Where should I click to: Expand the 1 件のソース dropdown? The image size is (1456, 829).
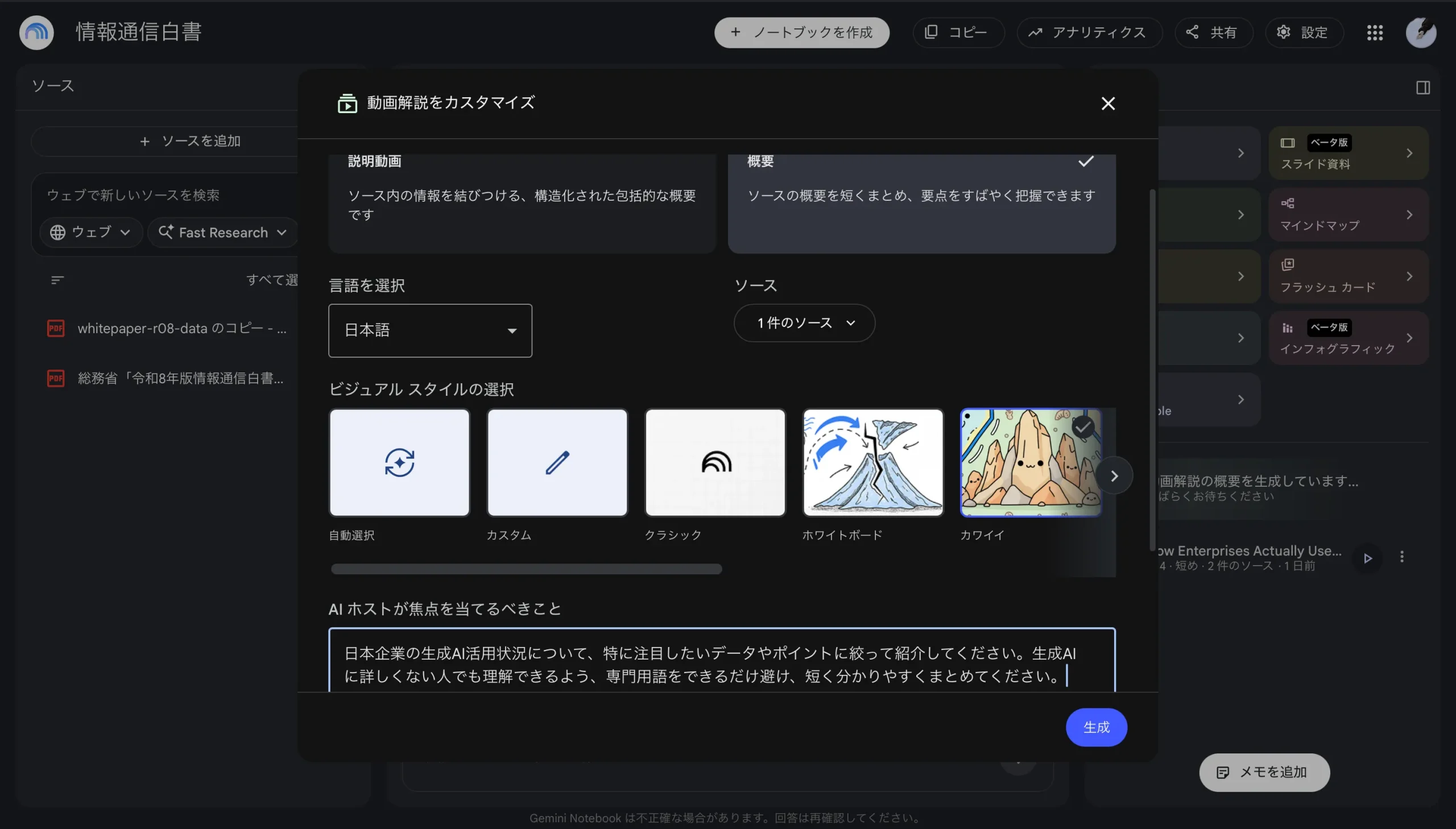point(804,323)
